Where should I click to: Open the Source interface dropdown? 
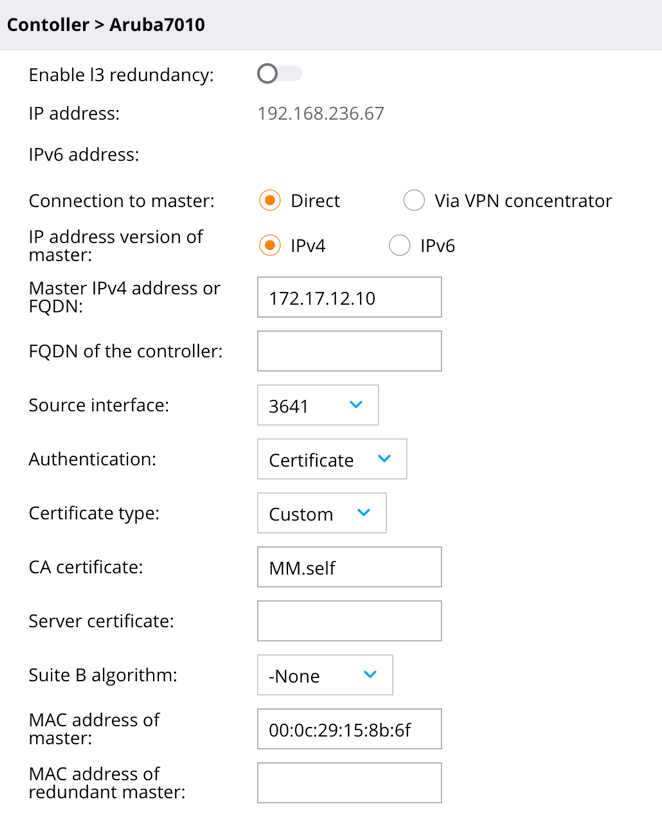click(x=318, y=405)
